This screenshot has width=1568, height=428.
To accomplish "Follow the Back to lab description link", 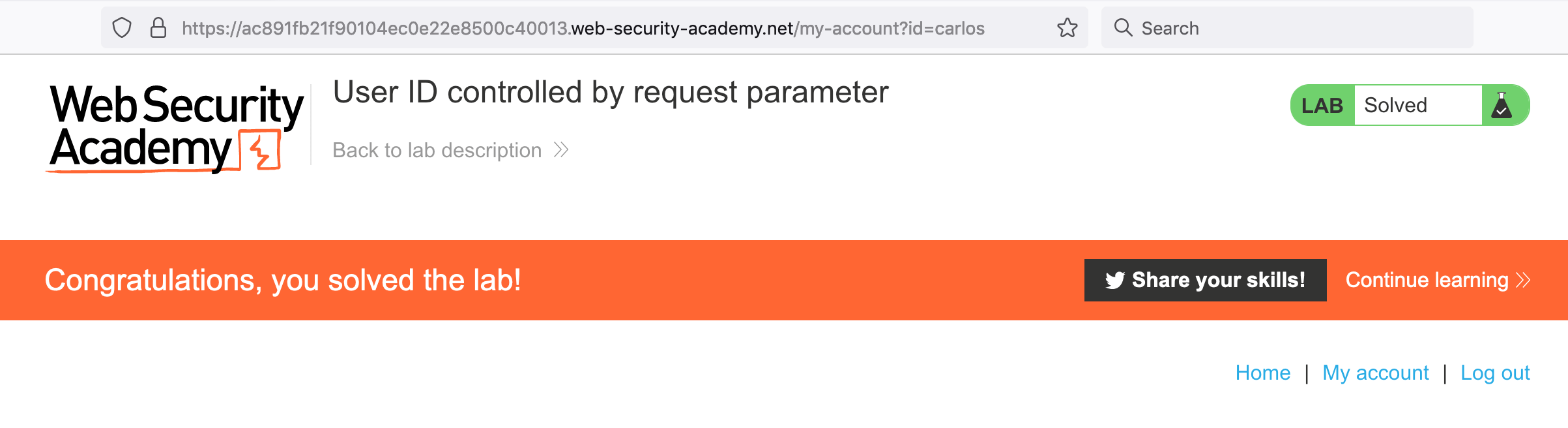I will [436, 150].
